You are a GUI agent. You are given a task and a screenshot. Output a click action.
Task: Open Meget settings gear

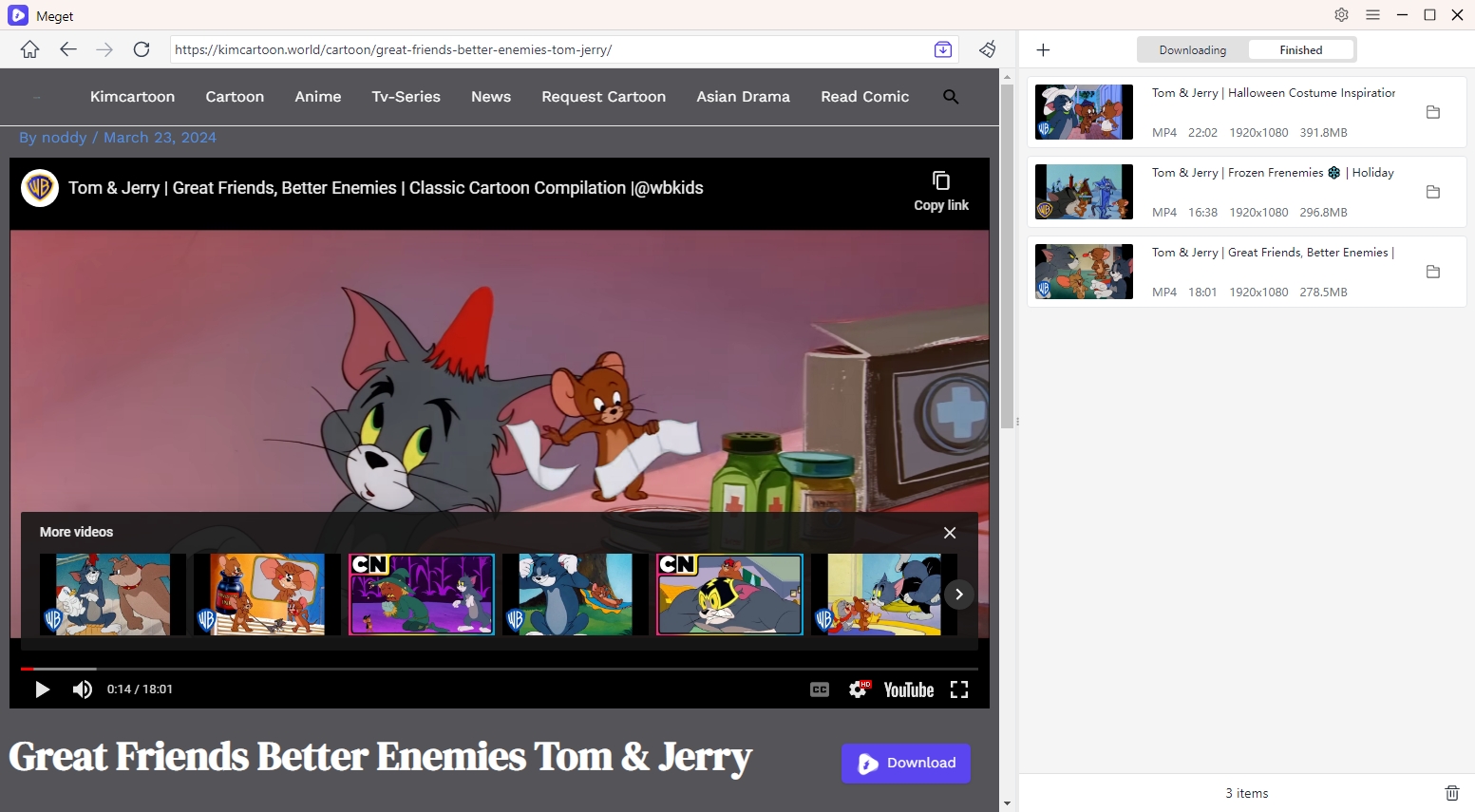pos(1341,15)
